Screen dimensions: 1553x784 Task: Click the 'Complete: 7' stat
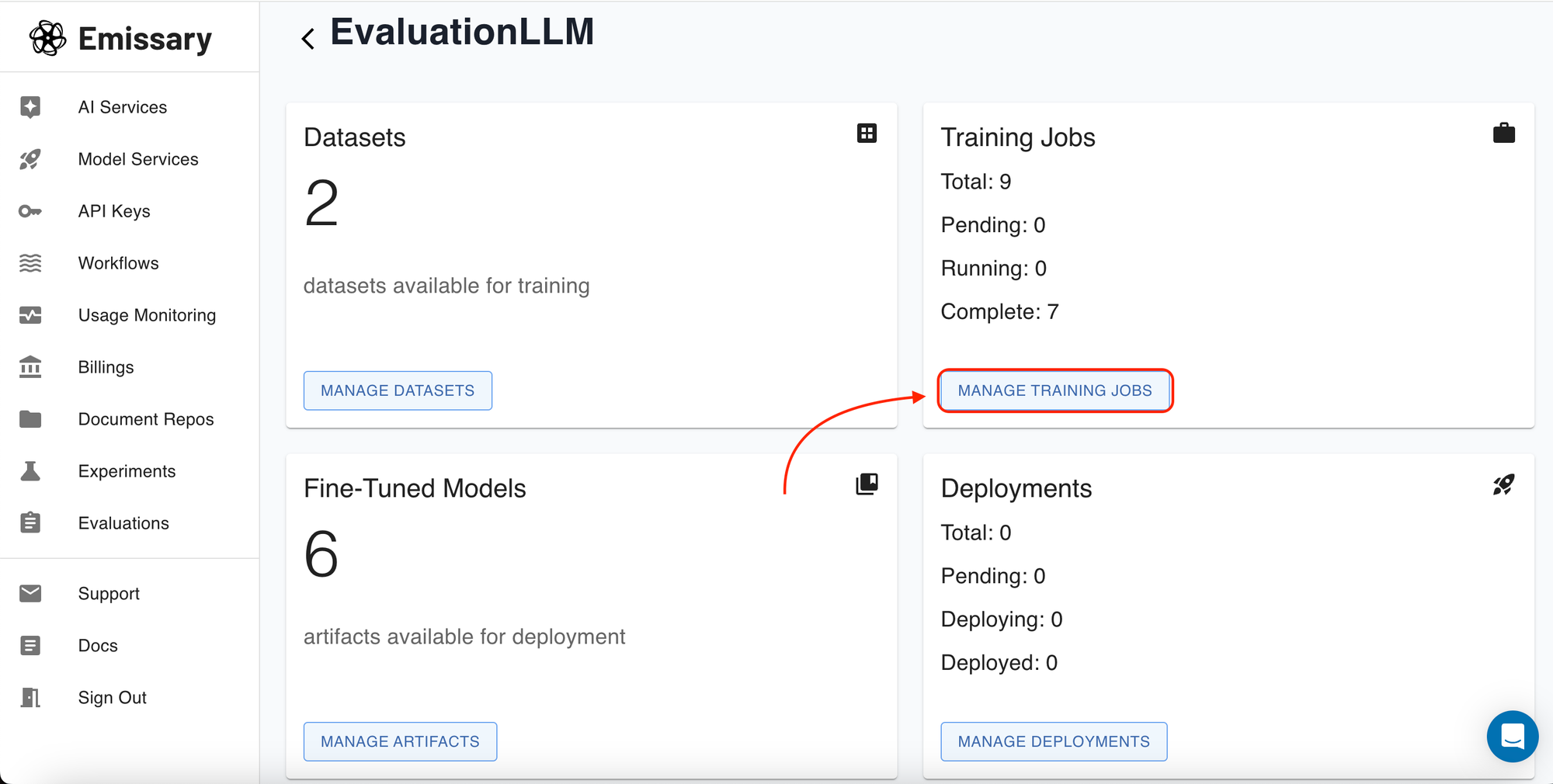[x=1000, y=312]
